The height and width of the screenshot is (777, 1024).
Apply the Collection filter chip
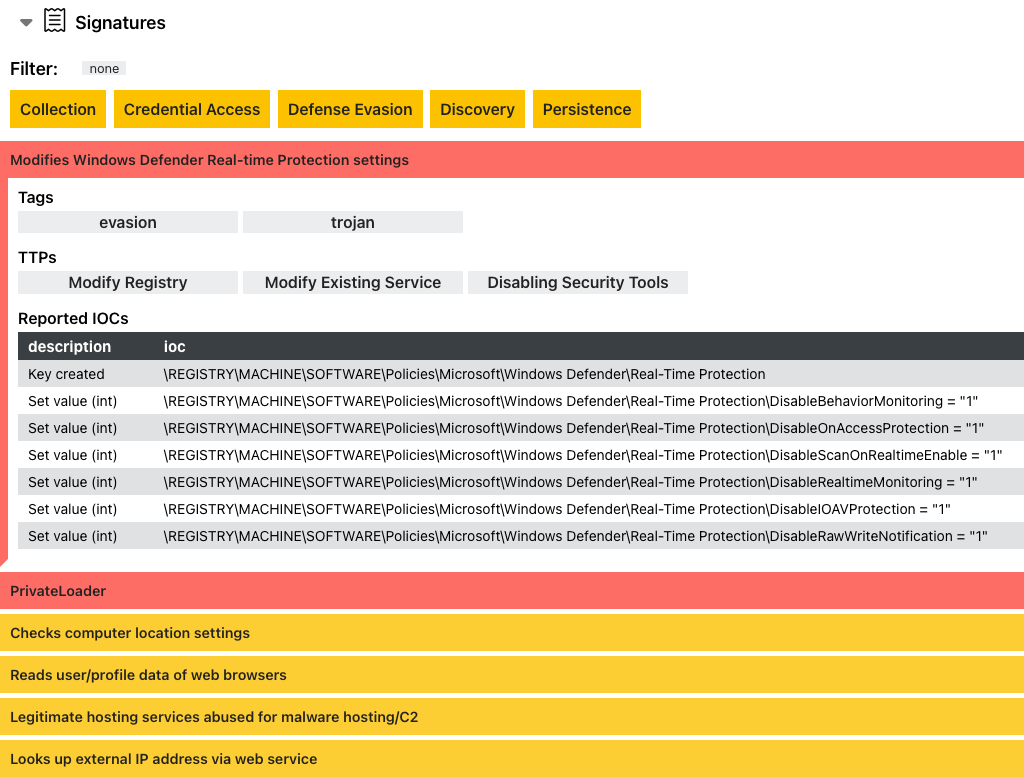[57, 109]
